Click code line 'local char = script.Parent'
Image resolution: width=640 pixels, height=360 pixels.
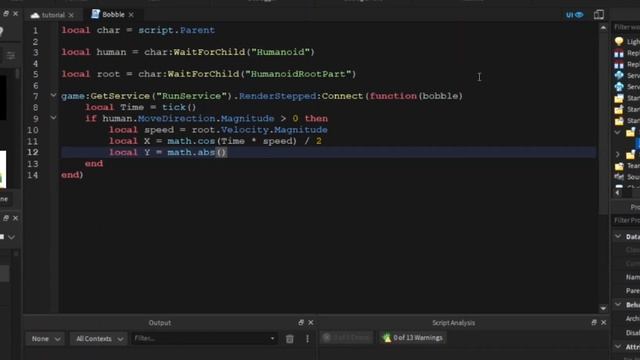click(x=138, y=30)
